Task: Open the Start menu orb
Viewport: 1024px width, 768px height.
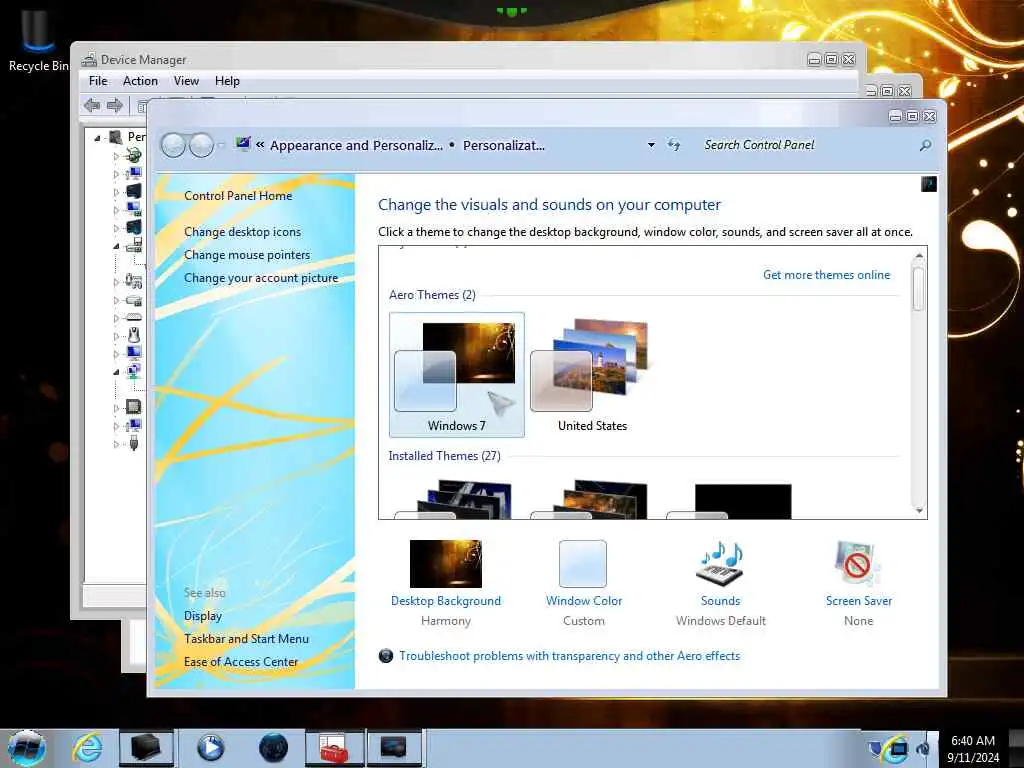Action: [27, 748]
